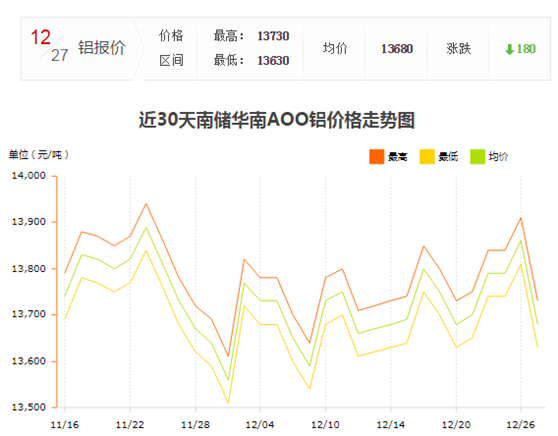Select the 11/16 x-axis date label
Viewport: 558px width, 436px height.
(x=65, y=425)
